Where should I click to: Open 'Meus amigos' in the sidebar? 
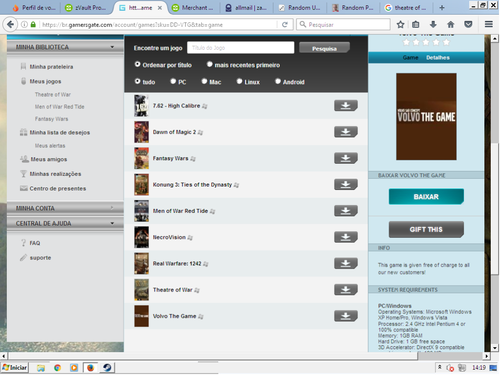tap(49, 159)
